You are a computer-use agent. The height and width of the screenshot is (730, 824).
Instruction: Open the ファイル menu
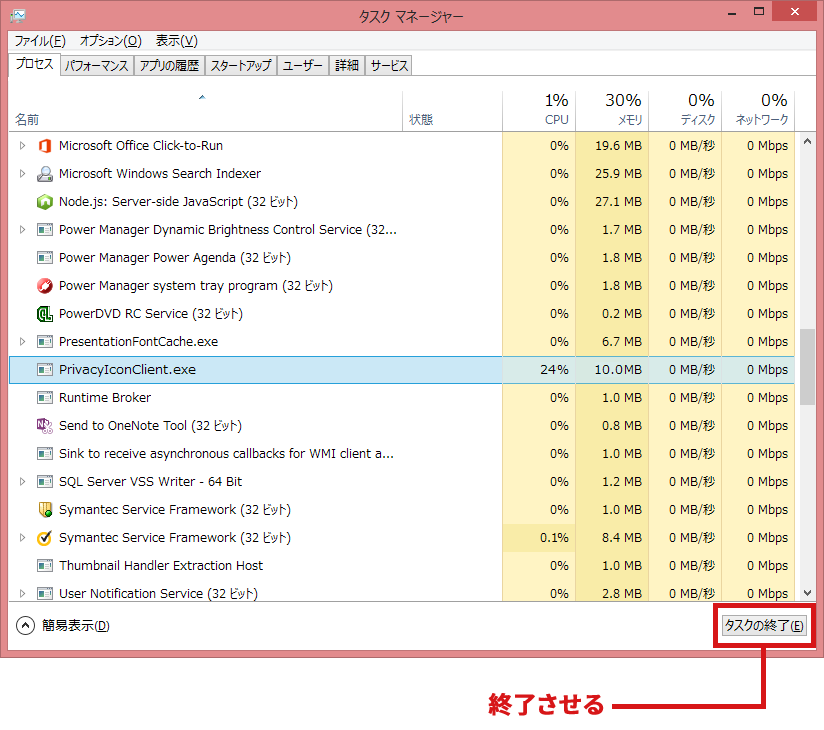click(39, 41)
